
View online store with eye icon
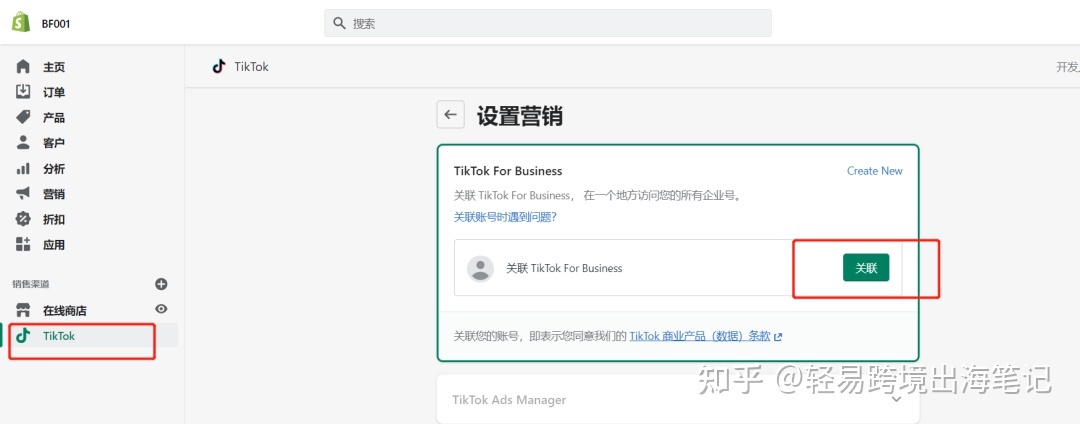[161, 309]
